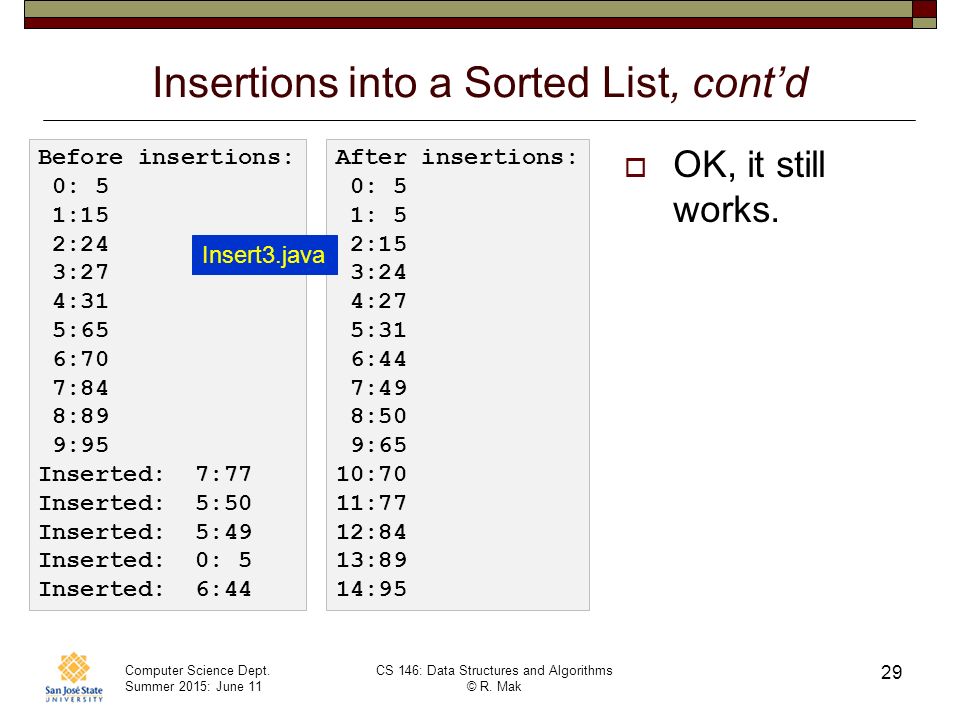Click the slide number 29
The height and width of the screenshot is (720, 960).
pos(891,672)
